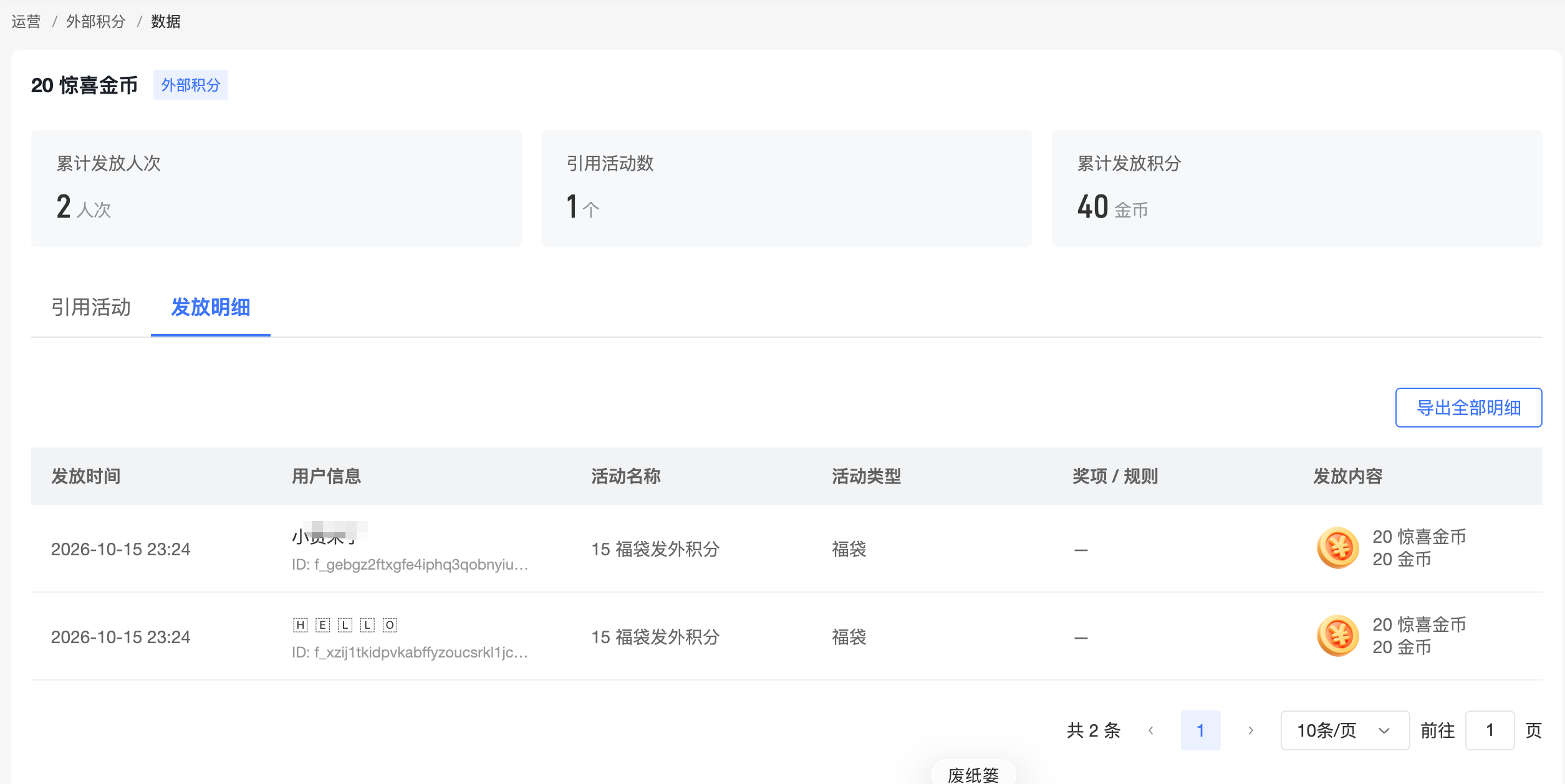Click the HELLO user name in the second row
Image resolution: width=1565 pixels, height=784 pixels.
(345, 625)
